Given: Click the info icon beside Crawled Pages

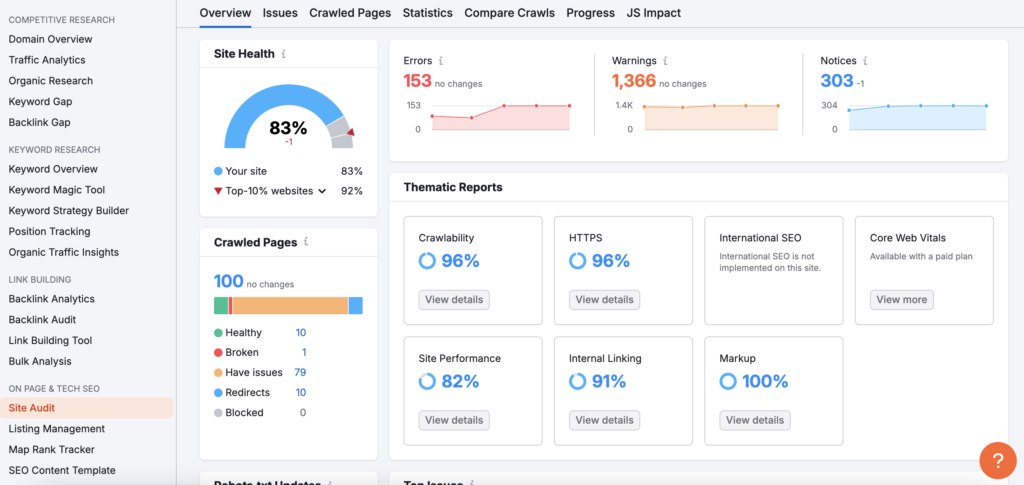Looking at the screenshot, I should 306,242.
